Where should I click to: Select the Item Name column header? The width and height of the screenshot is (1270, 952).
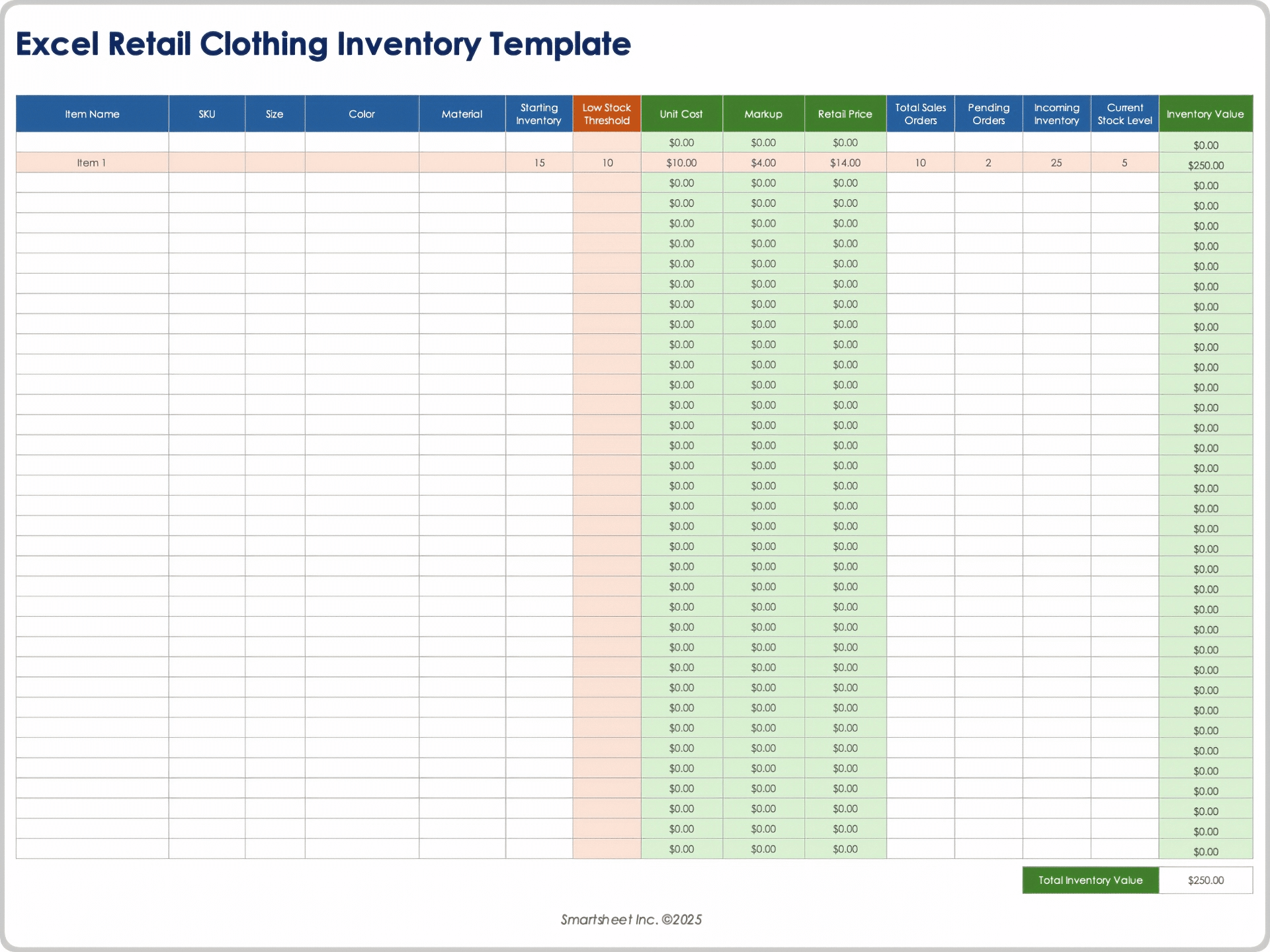point(92,114)
